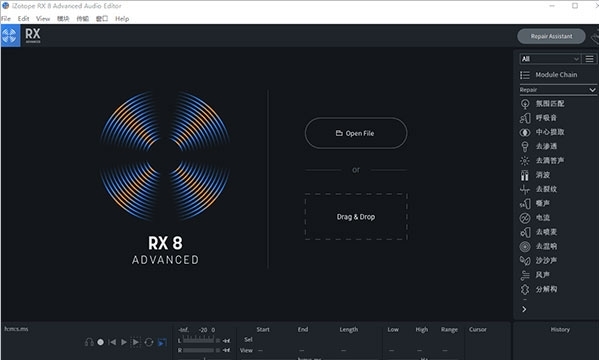Screen dimensions: 599x360
Task: Open the Edit menu
Action: pos(23,18)
